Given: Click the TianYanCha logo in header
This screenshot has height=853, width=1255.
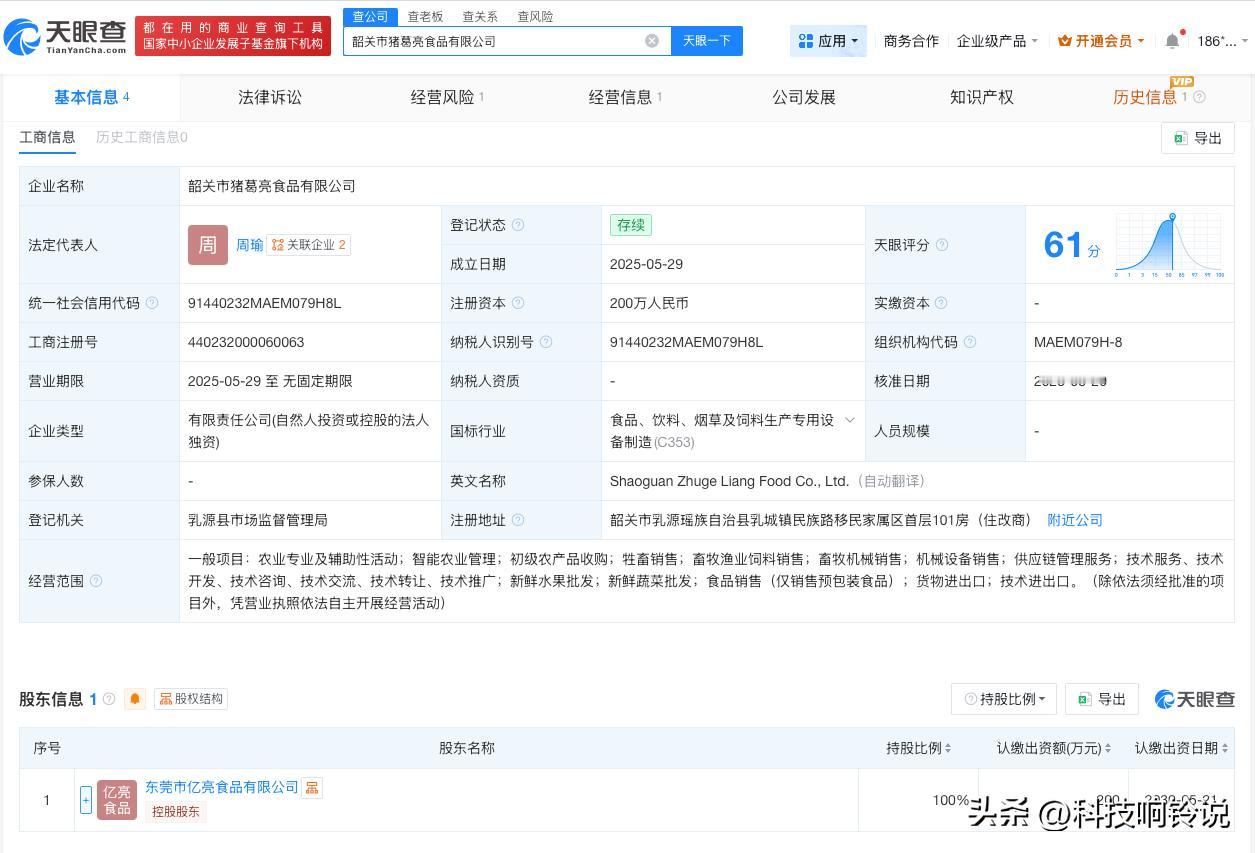Looking at the screenshot, I should (66, 37).
